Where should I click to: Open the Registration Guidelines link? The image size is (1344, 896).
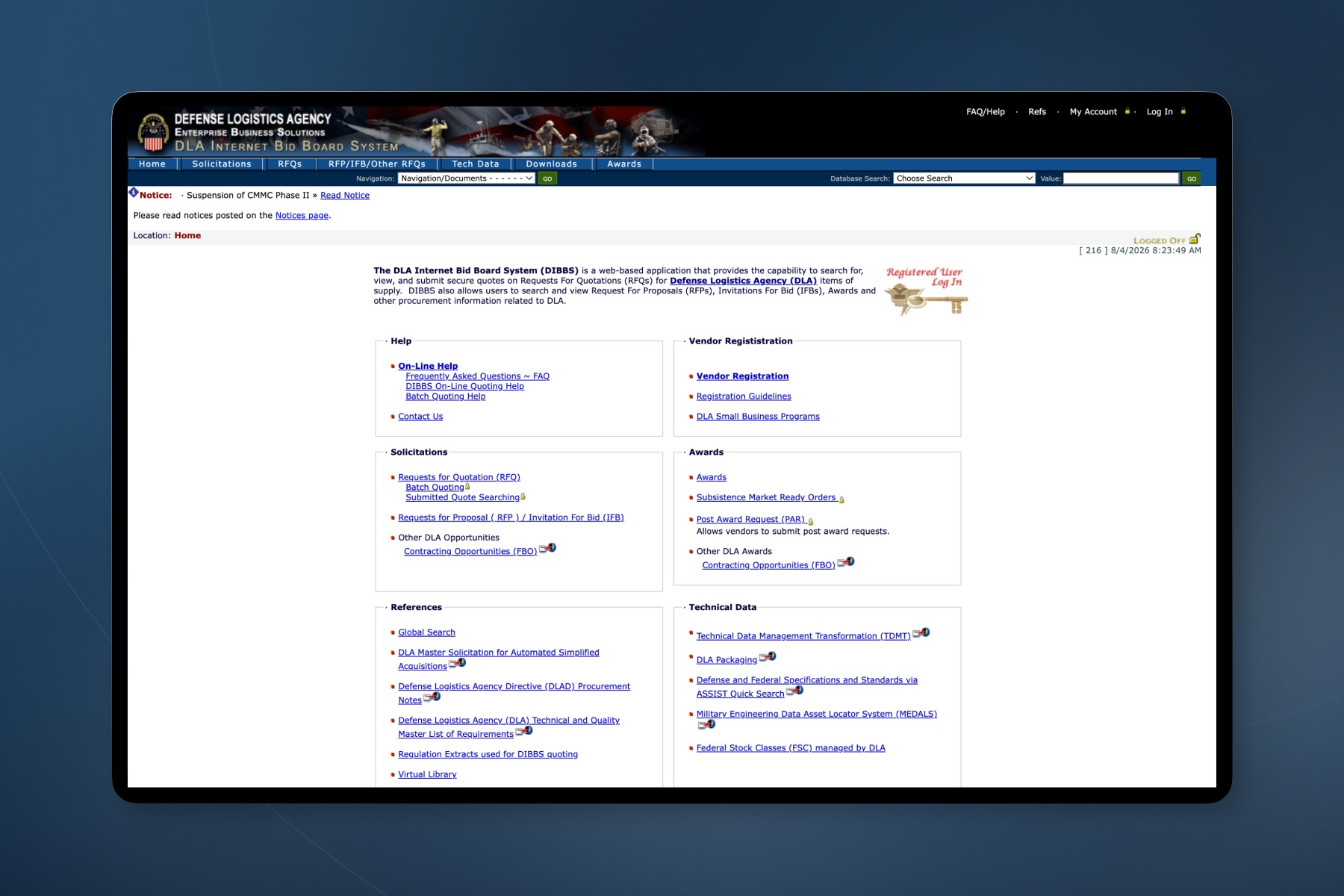tap(744, 396)
